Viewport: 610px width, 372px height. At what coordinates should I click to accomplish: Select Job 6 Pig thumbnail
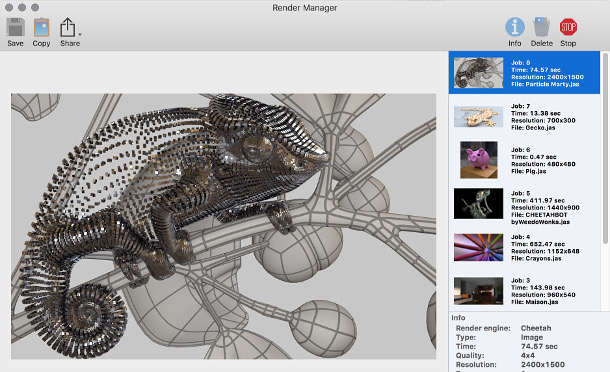tap(479, 160)
